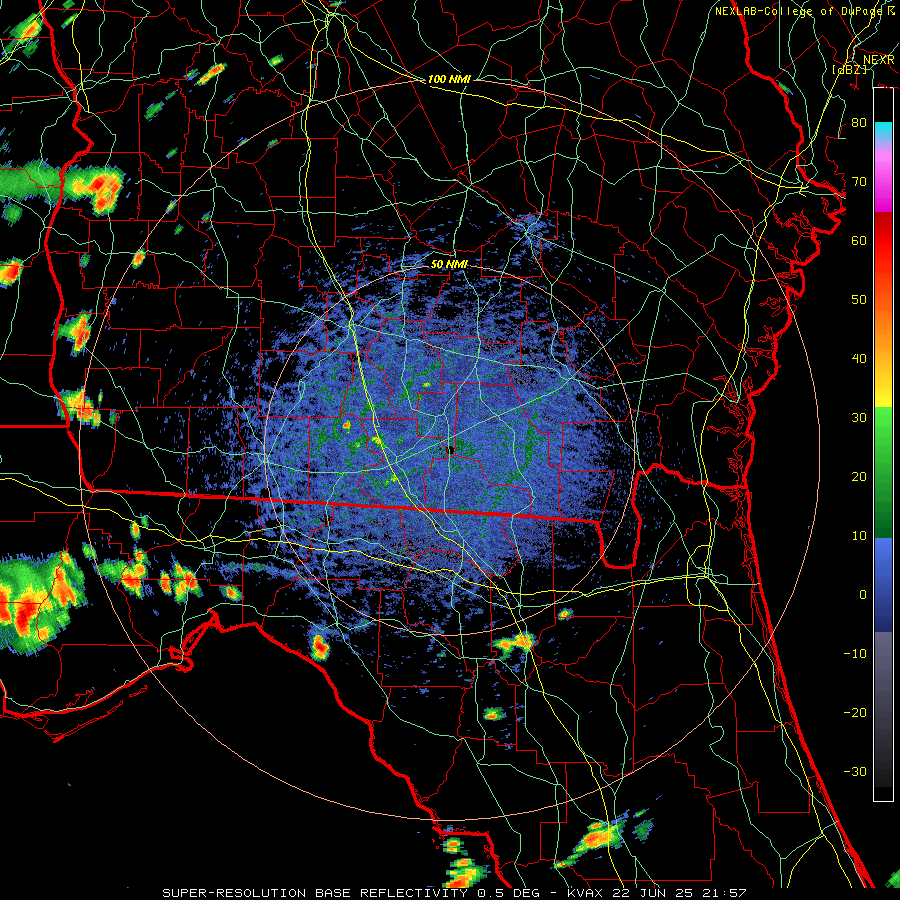Screen dimensions: 900x900
Task: Click the "100 NMI" range ring label
Action: click(x=449, y=79)
